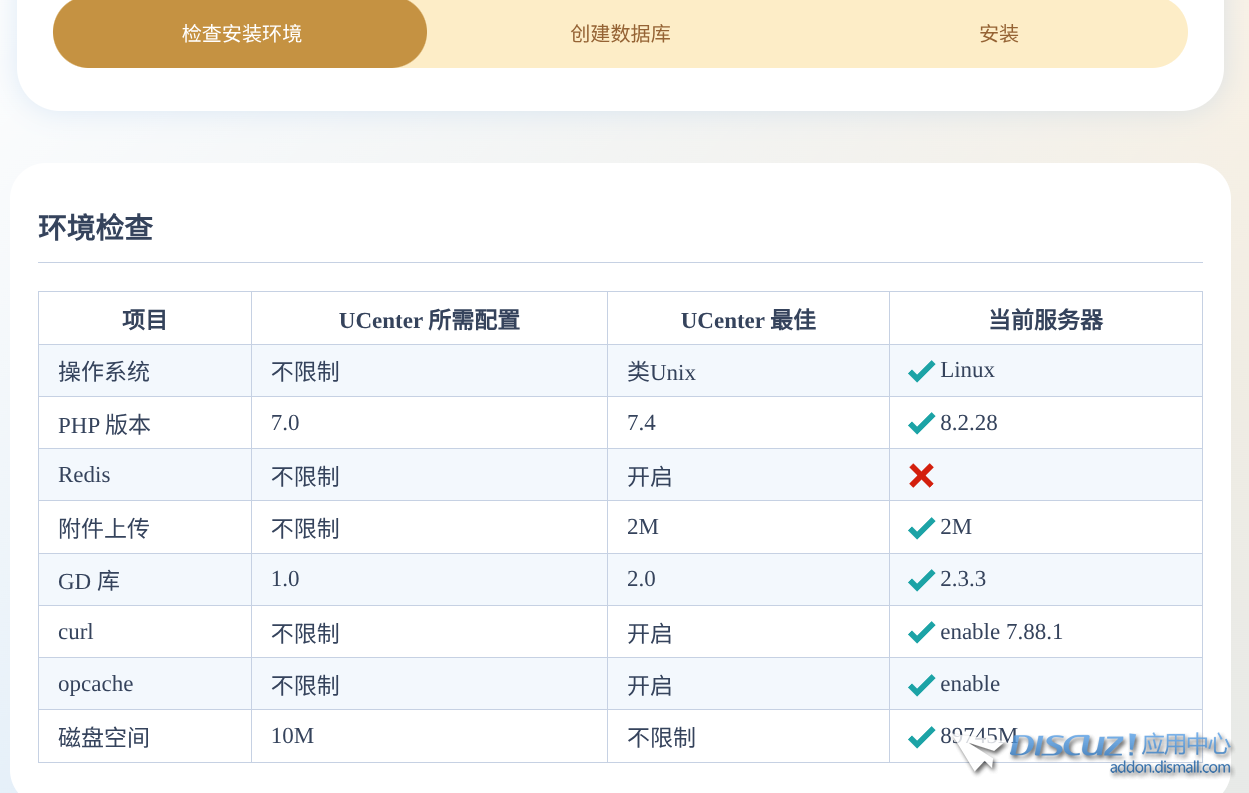Click the 10M required disk space
The width and height of the screenshot is (1249, 793).
(292, 735)
